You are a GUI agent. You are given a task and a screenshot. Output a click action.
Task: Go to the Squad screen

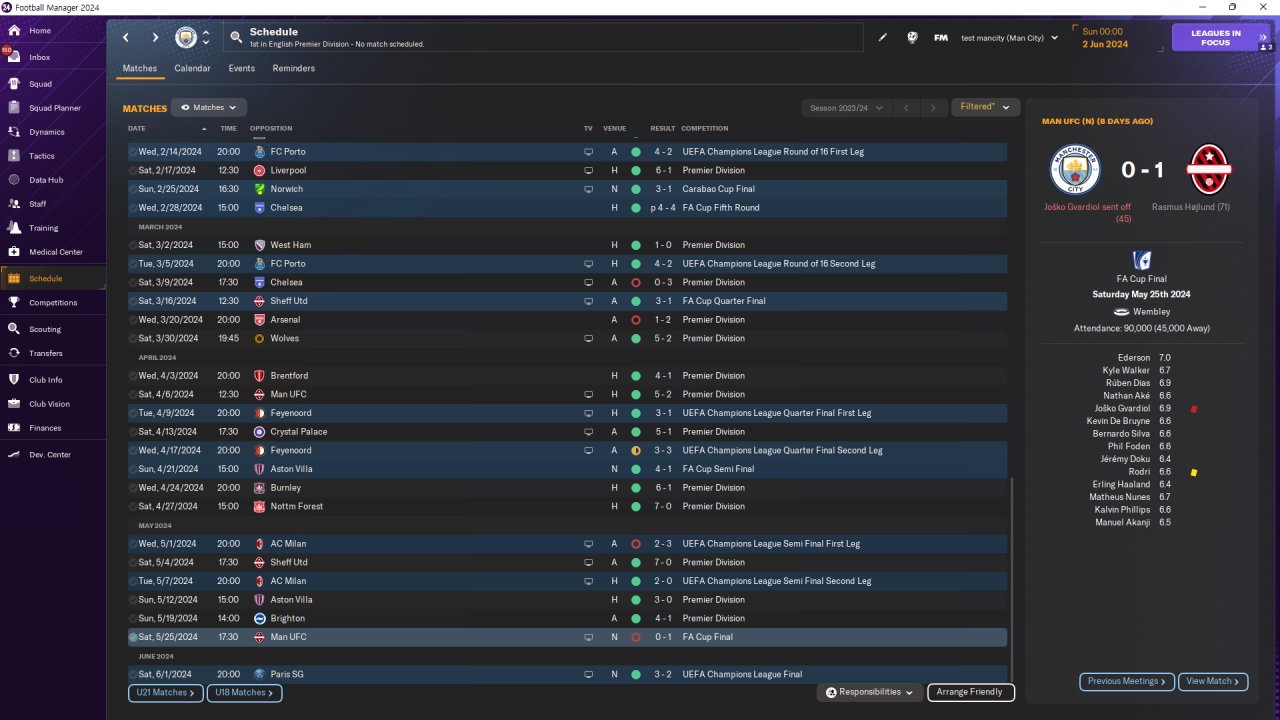coord(40,84)
